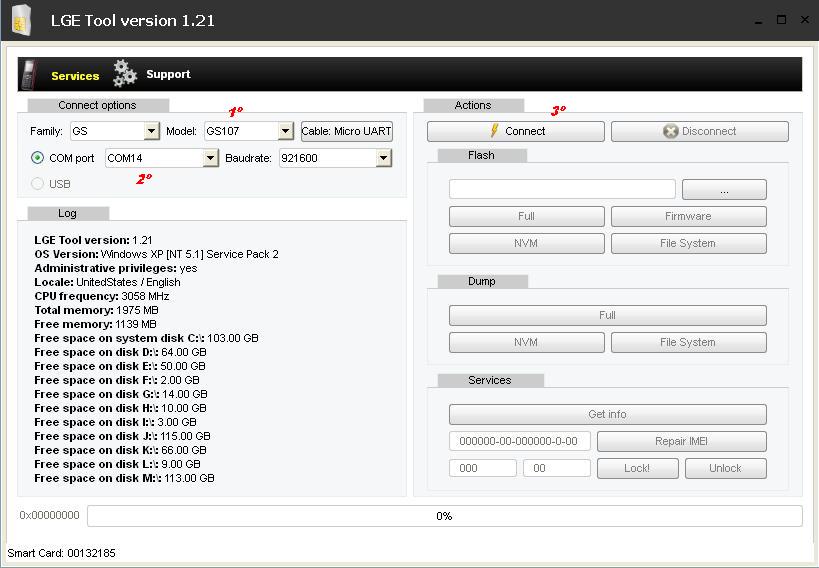Click the Free space on disk J:\ line
This screenshot has height=568, width=819.
(x=122, y=436)
